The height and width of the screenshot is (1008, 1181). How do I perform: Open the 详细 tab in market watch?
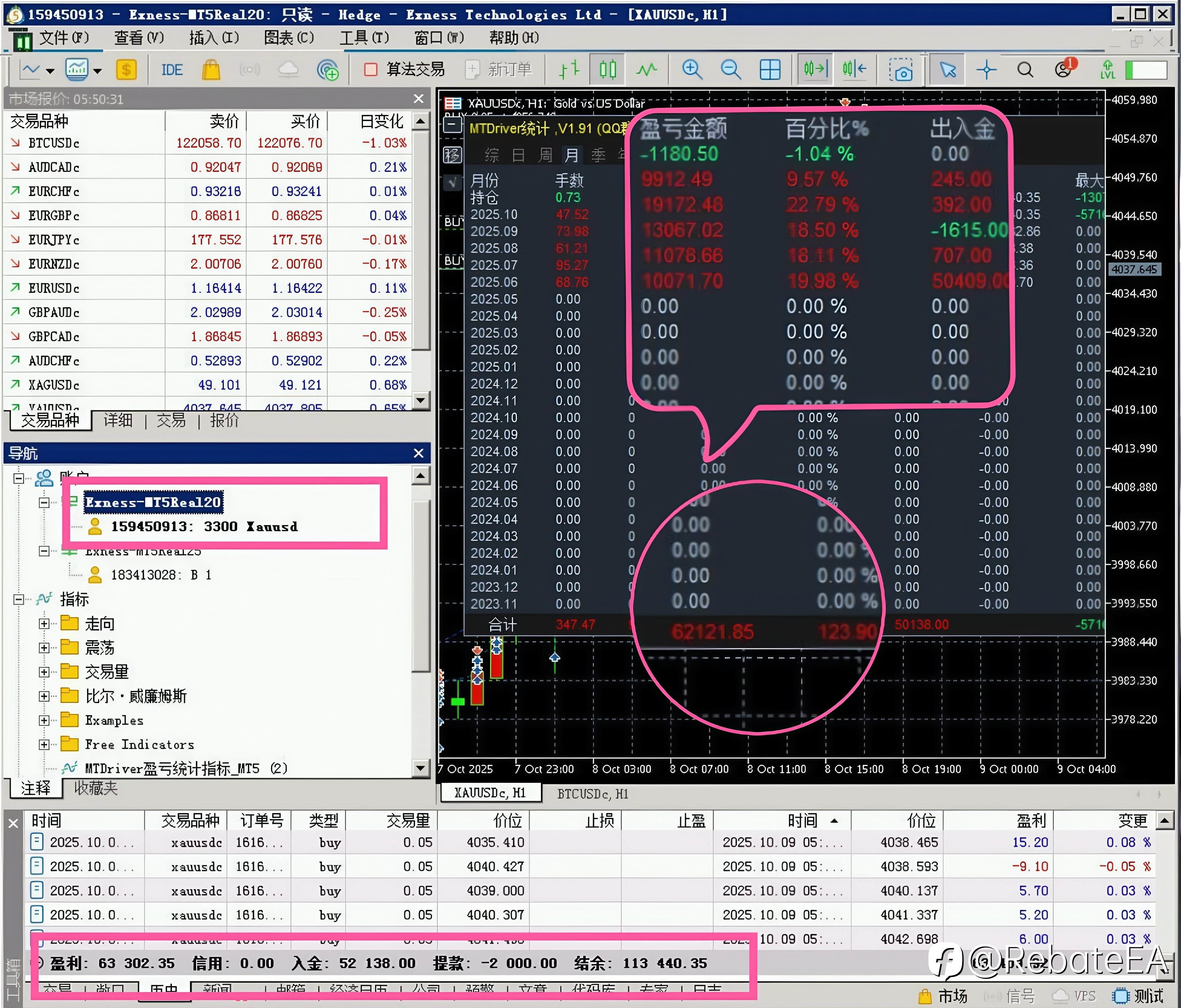click(x=118, y=421)
